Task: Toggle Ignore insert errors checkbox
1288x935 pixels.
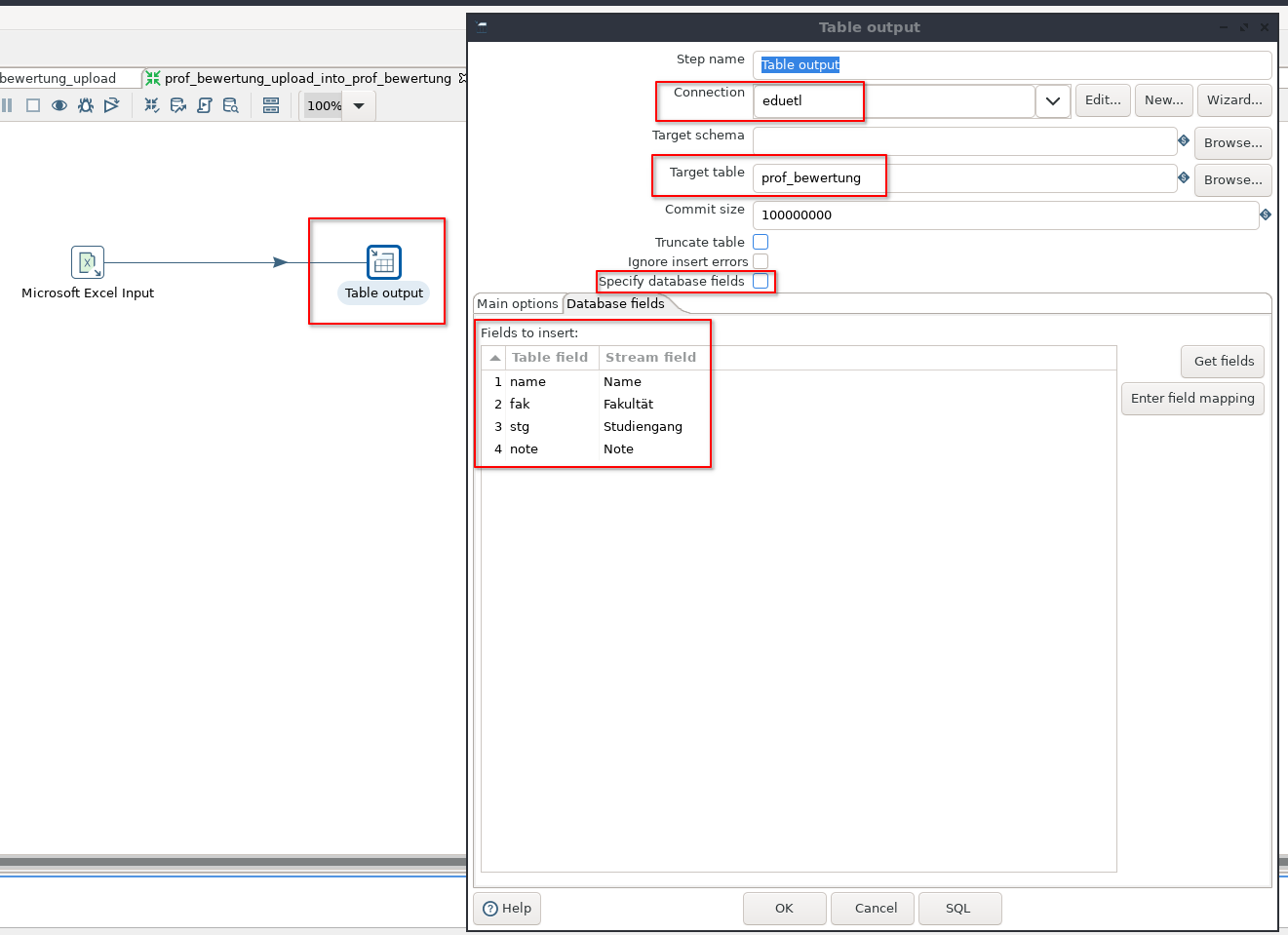Action: click(761, 261)
